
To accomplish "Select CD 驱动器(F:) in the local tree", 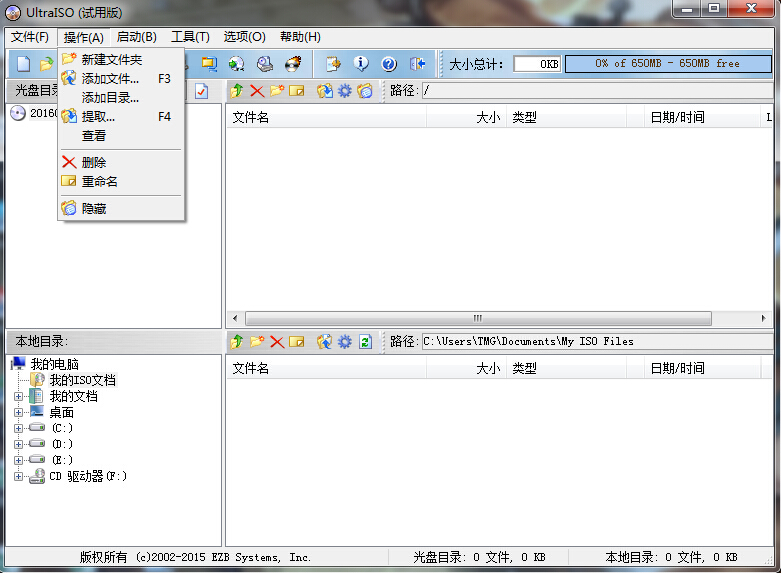I will (88, 476).
